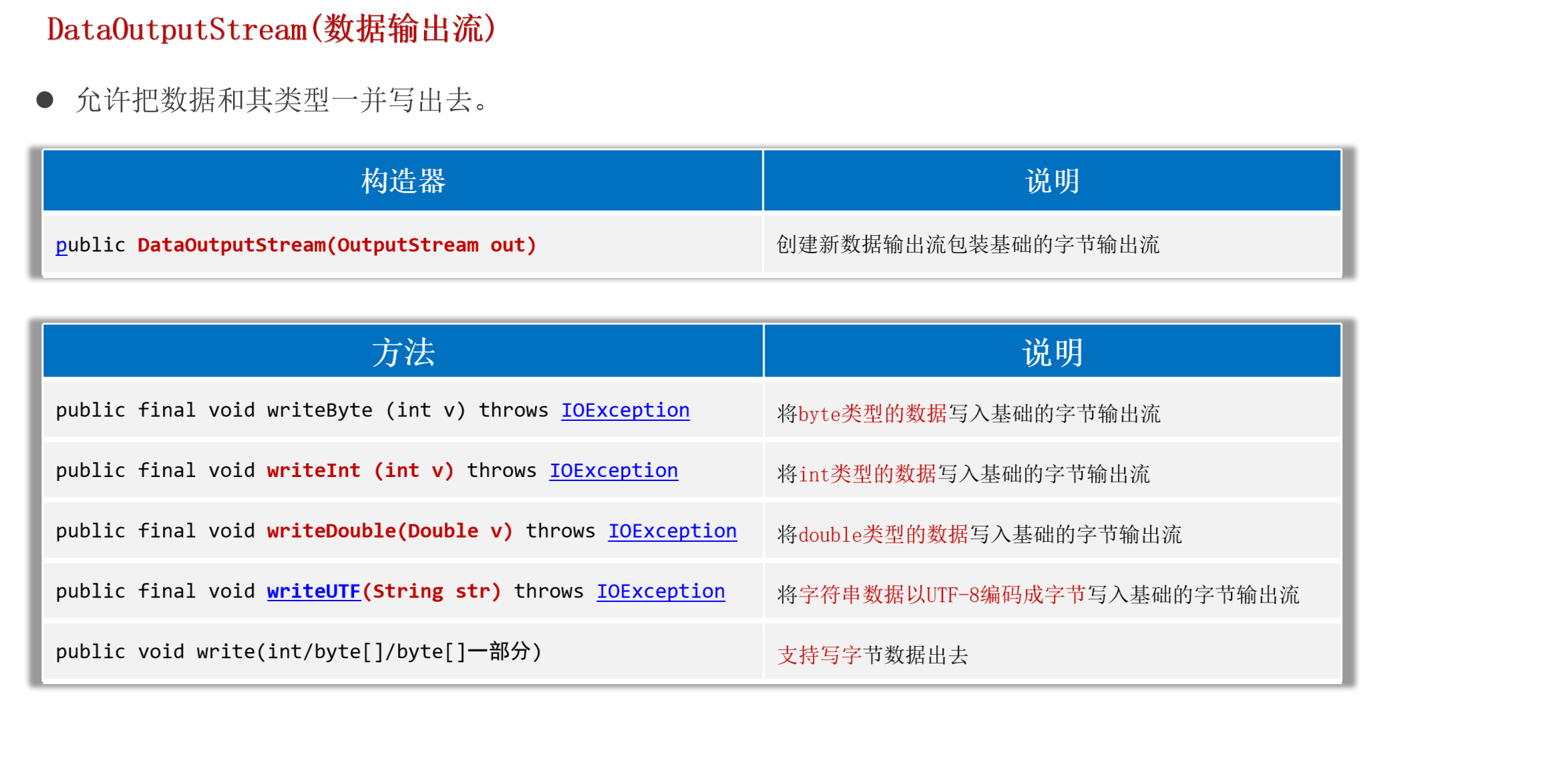Click the writeInt (int v) red method text

click(360, 470)
